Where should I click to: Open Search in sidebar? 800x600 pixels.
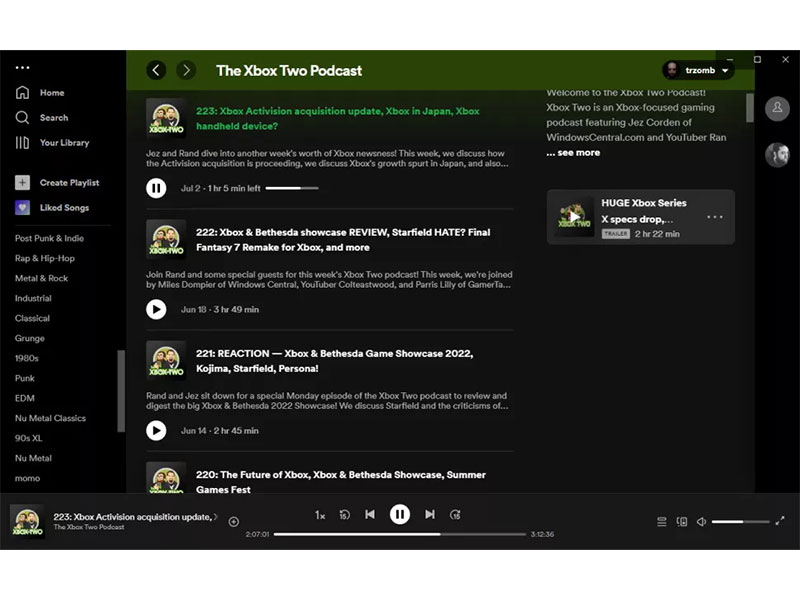tap(41, 117)
